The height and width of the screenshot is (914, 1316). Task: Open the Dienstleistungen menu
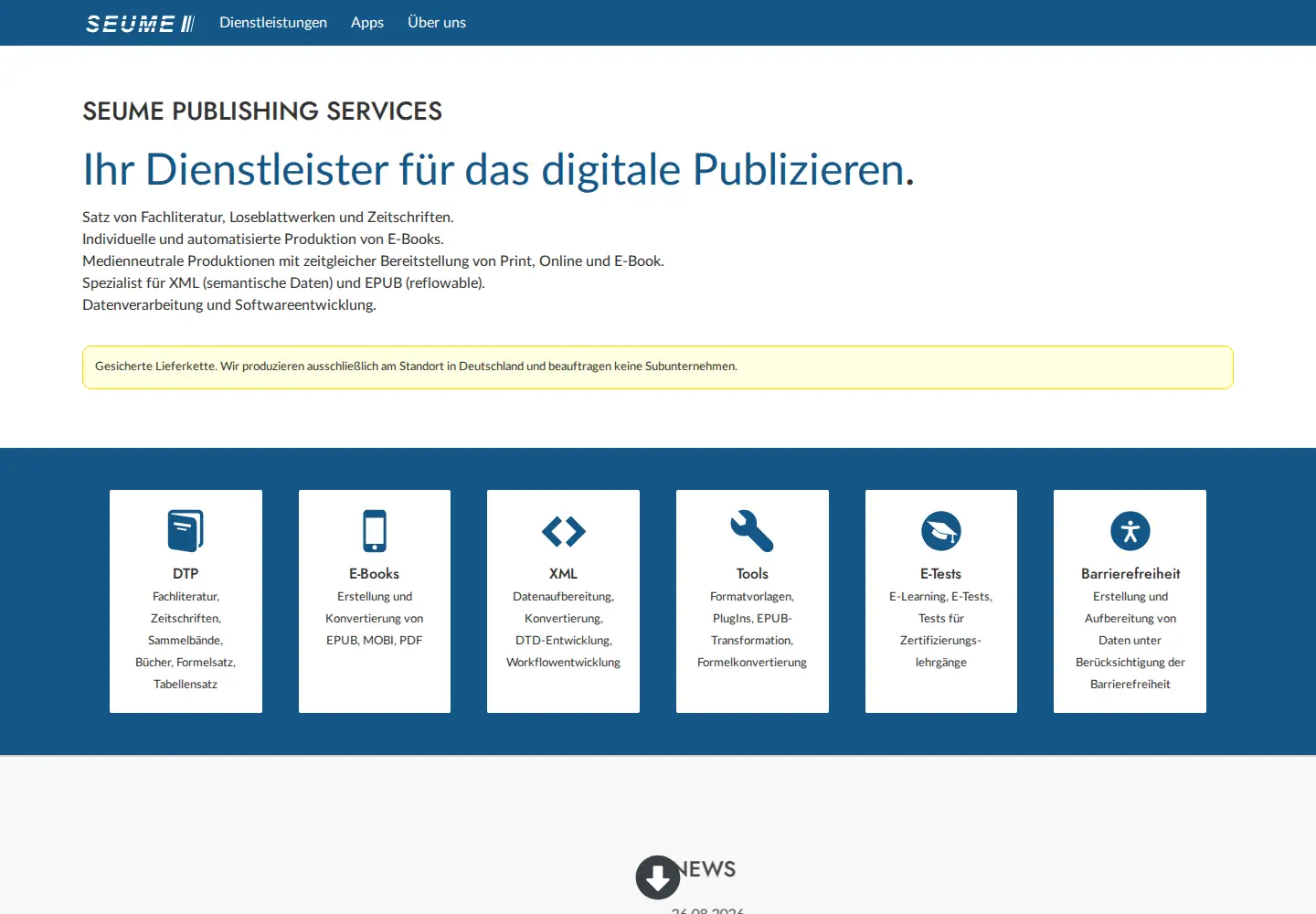273,23
